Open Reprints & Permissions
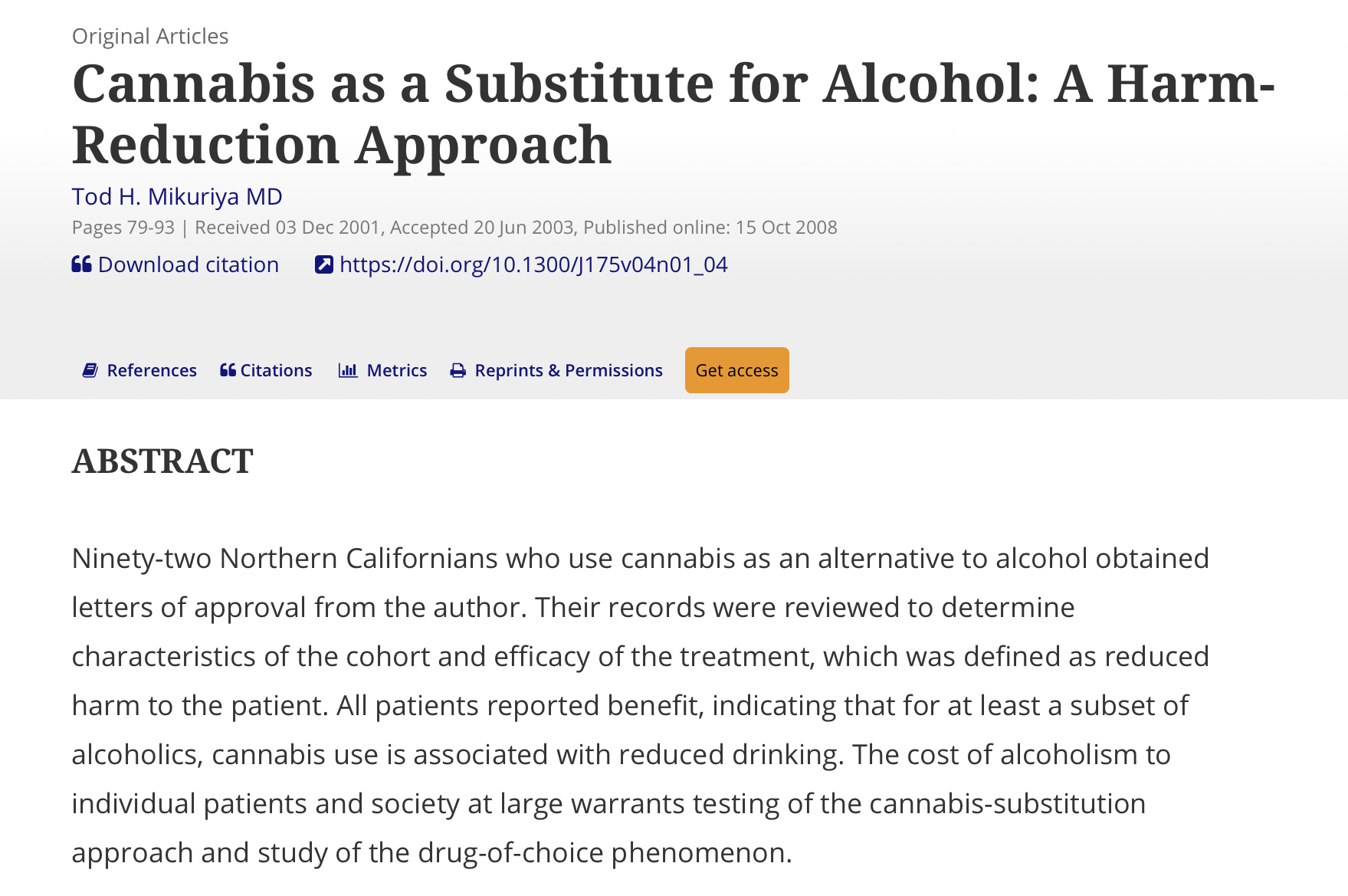This screenshot has width=1348, height=896. tap(556, 370)
